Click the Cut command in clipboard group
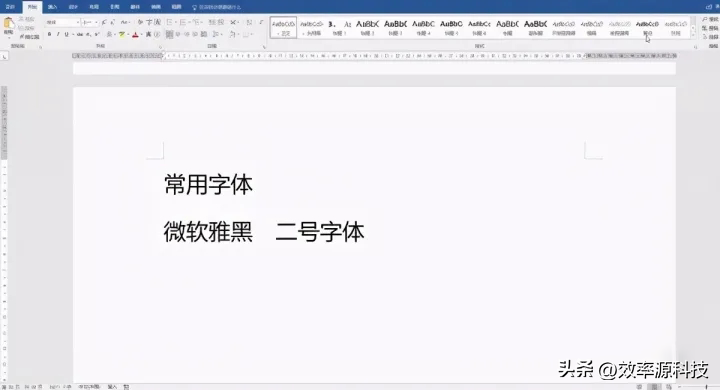This screenshot has height=390, width=720. point(26,19)
